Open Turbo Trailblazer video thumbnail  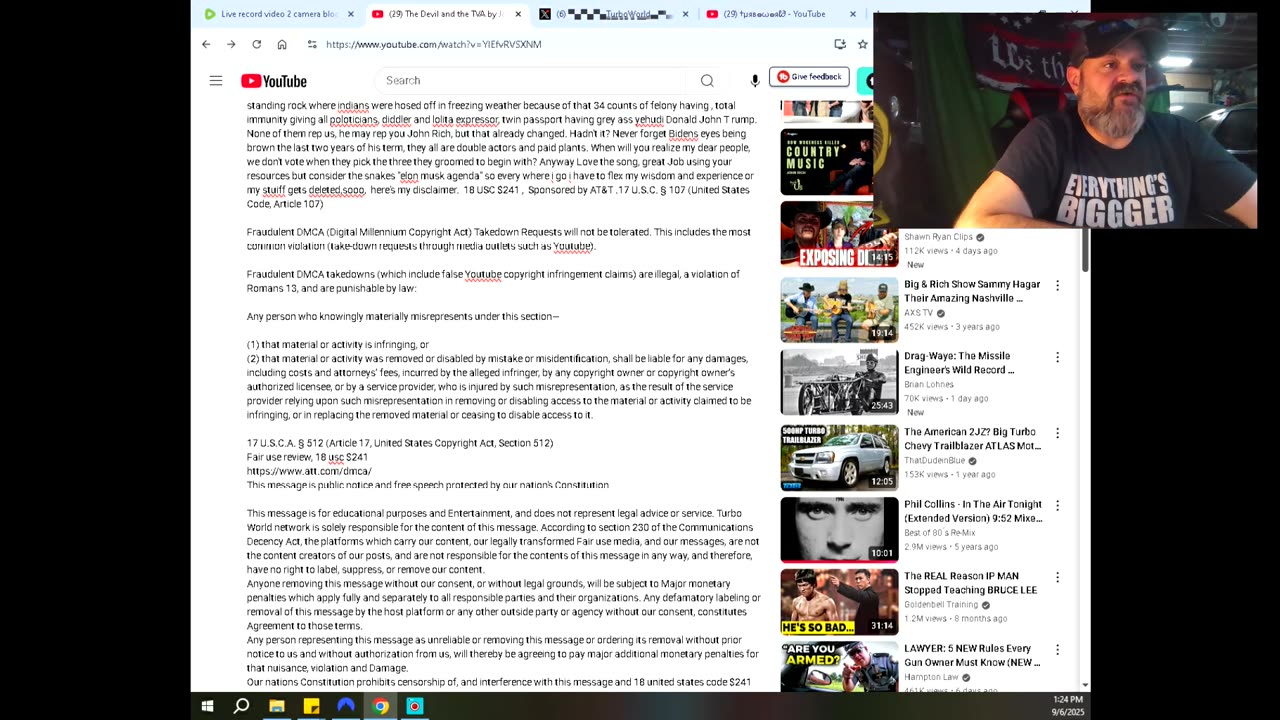tap(839, 458)
